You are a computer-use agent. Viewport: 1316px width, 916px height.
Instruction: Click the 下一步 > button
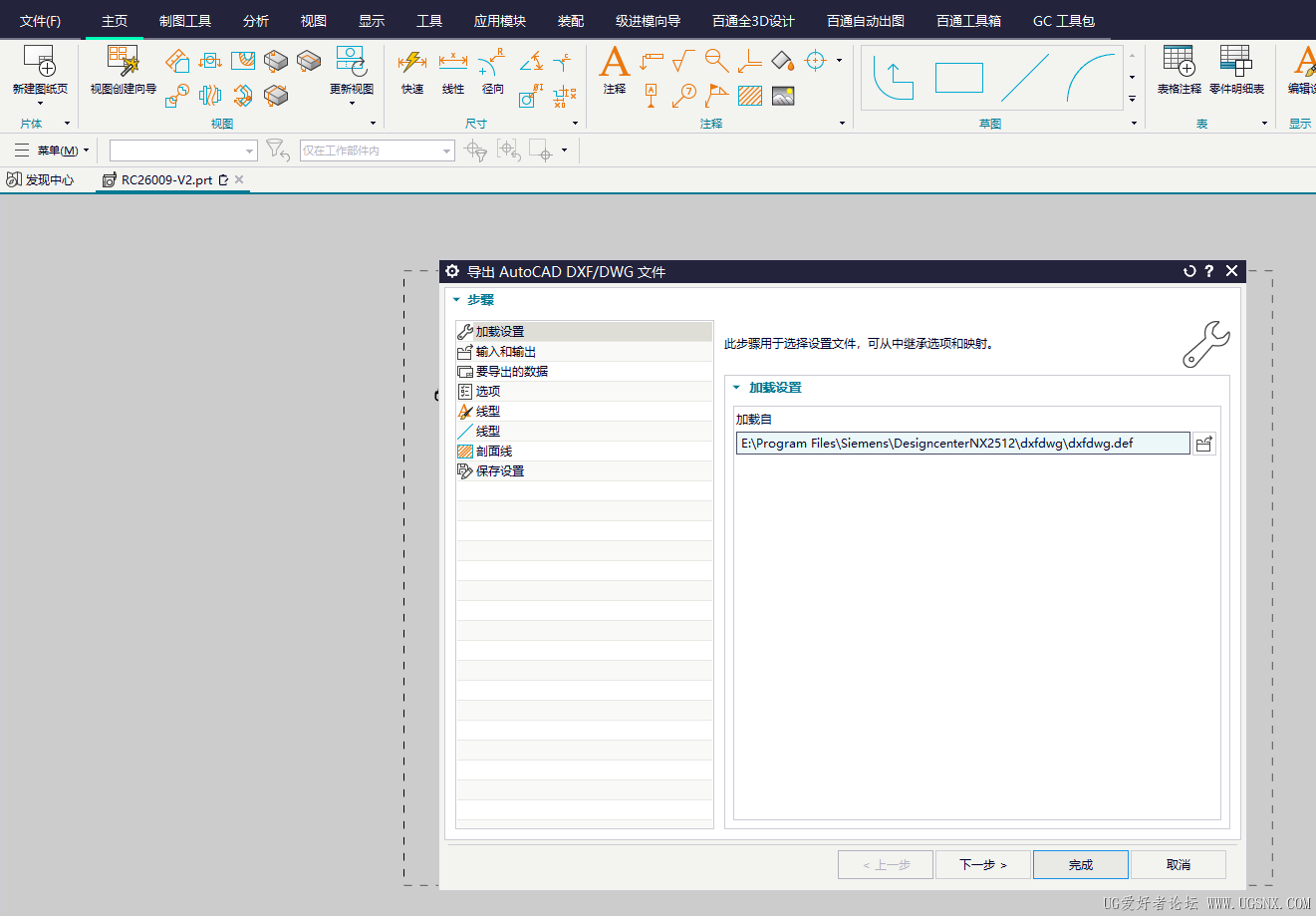point(983,864)
